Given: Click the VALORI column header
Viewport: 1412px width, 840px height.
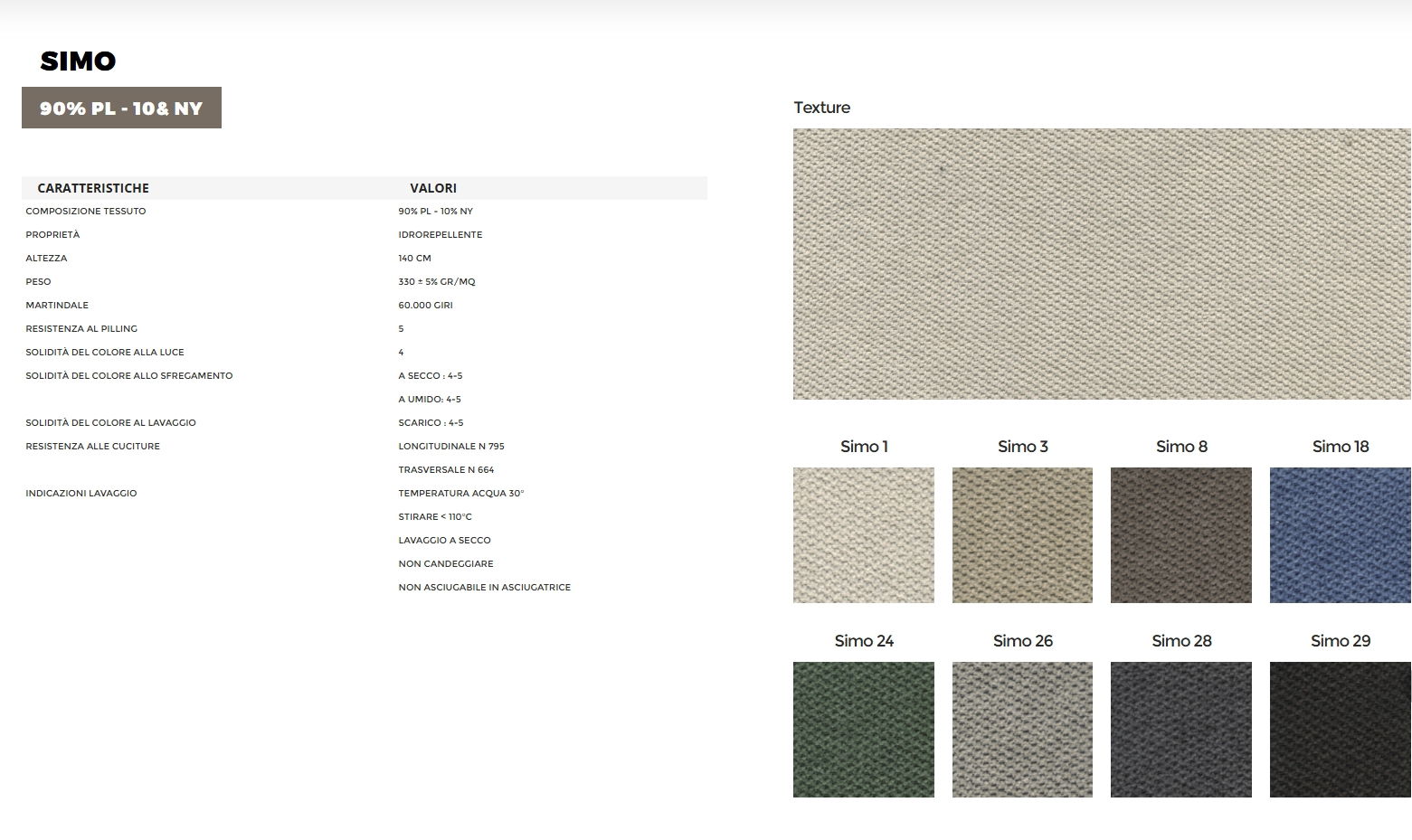Looking at the screenshot, I should point(433,188).
